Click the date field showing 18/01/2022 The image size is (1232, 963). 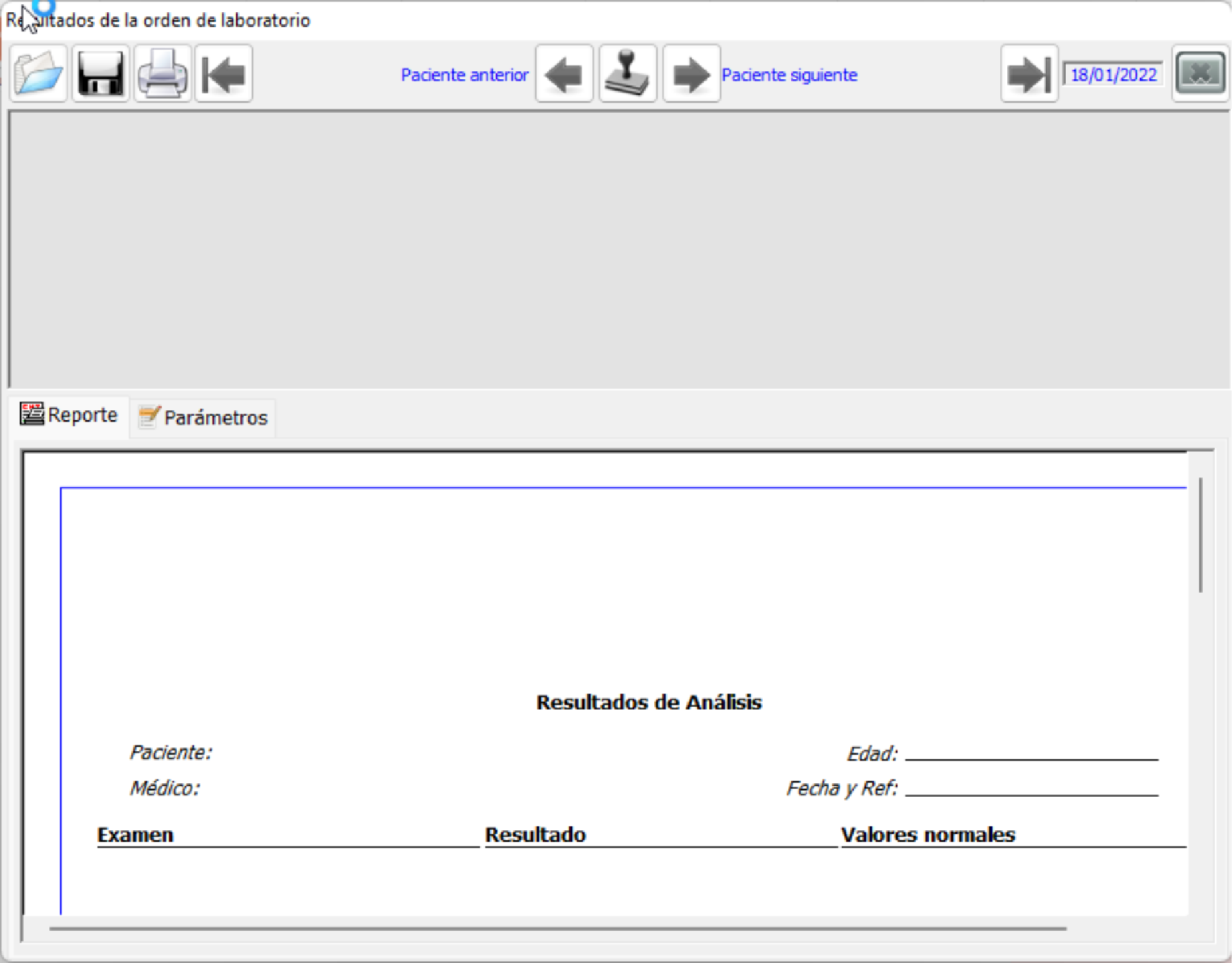click(x=1113, y=75)
